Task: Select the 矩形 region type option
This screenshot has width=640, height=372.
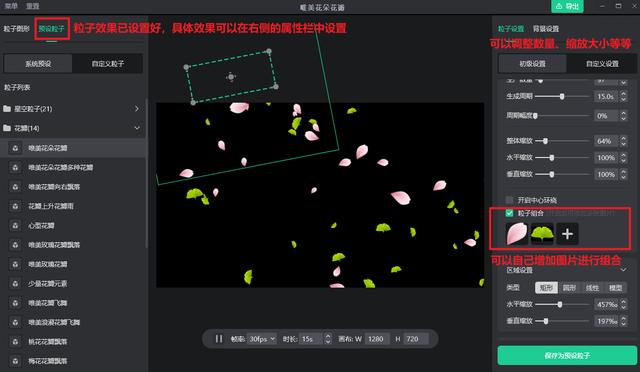Action: [x=546, y=288]
